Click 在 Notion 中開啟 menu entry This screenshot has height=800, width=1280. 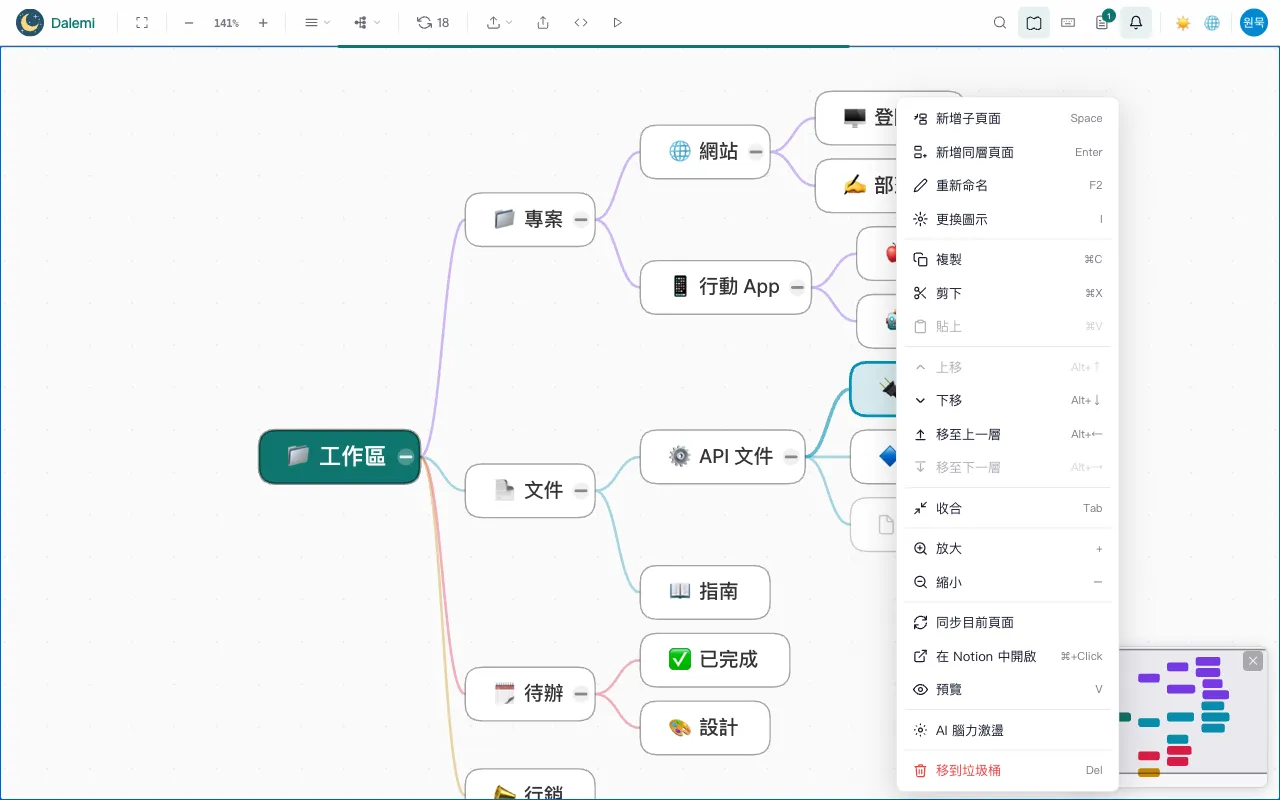click(x=1008, y=656)
